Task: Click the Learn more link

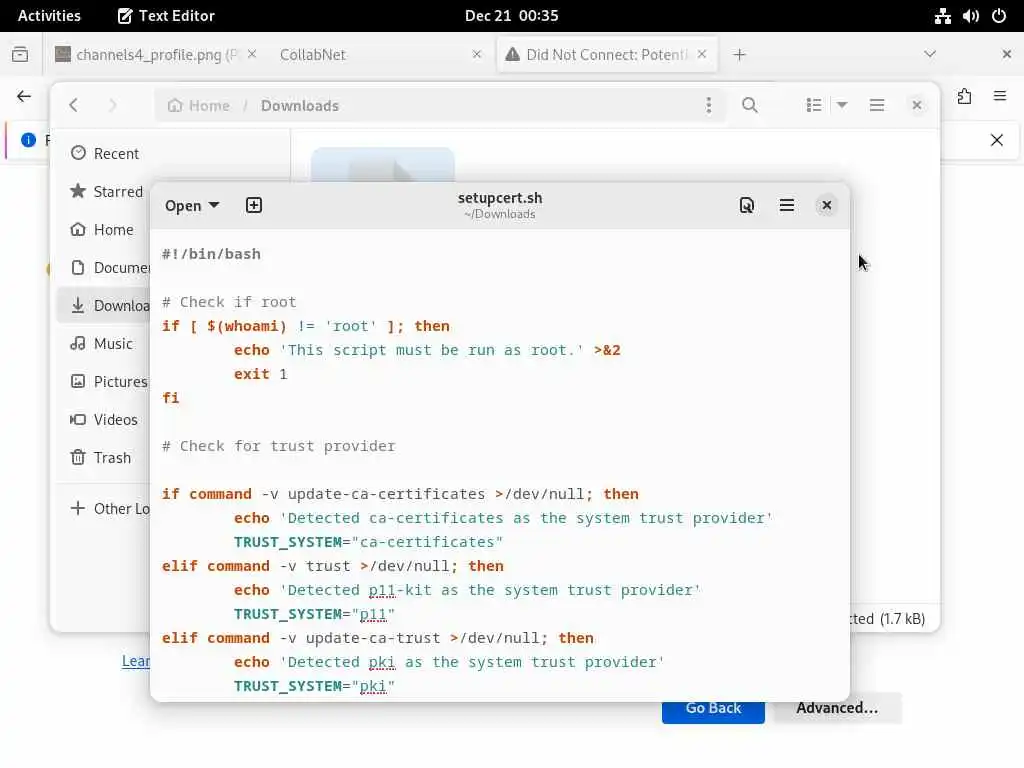Action: click(x=136, y=662)
